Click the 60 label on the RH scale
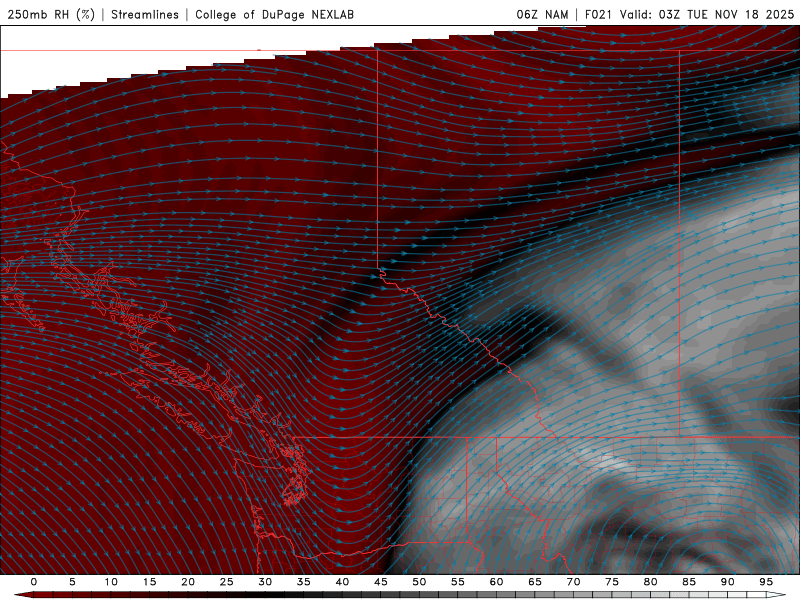Screen dimensions: 800x600 point(496,582)
